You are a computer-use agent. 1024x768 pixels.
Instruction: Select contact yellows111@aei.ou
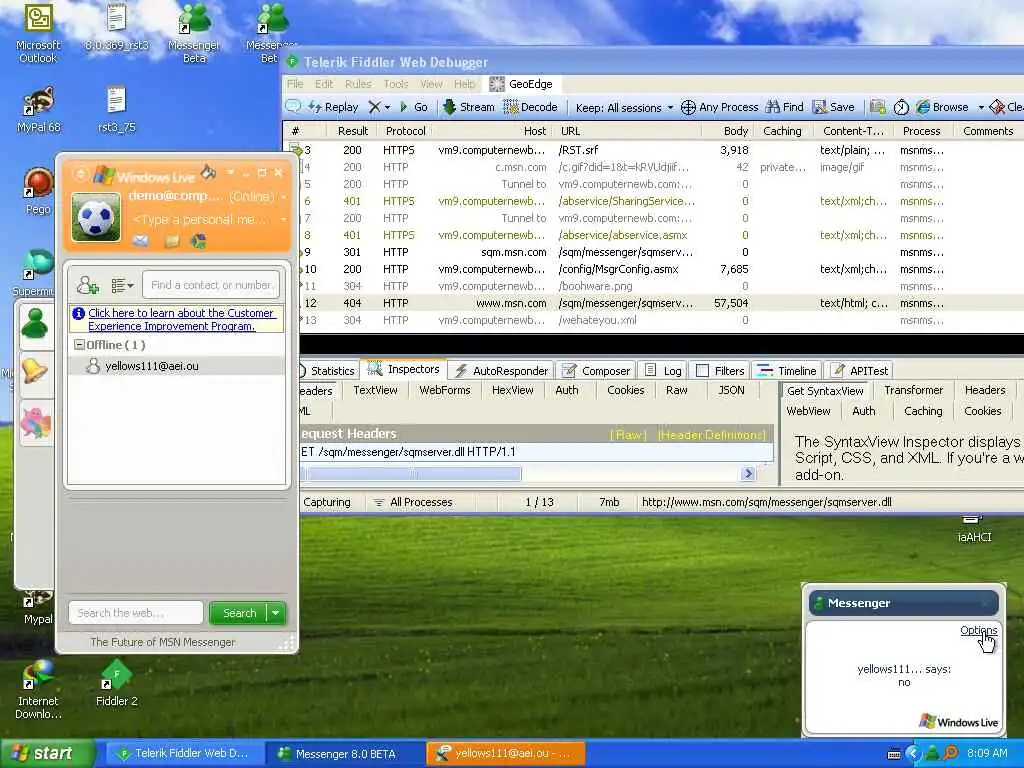point(176,366)
